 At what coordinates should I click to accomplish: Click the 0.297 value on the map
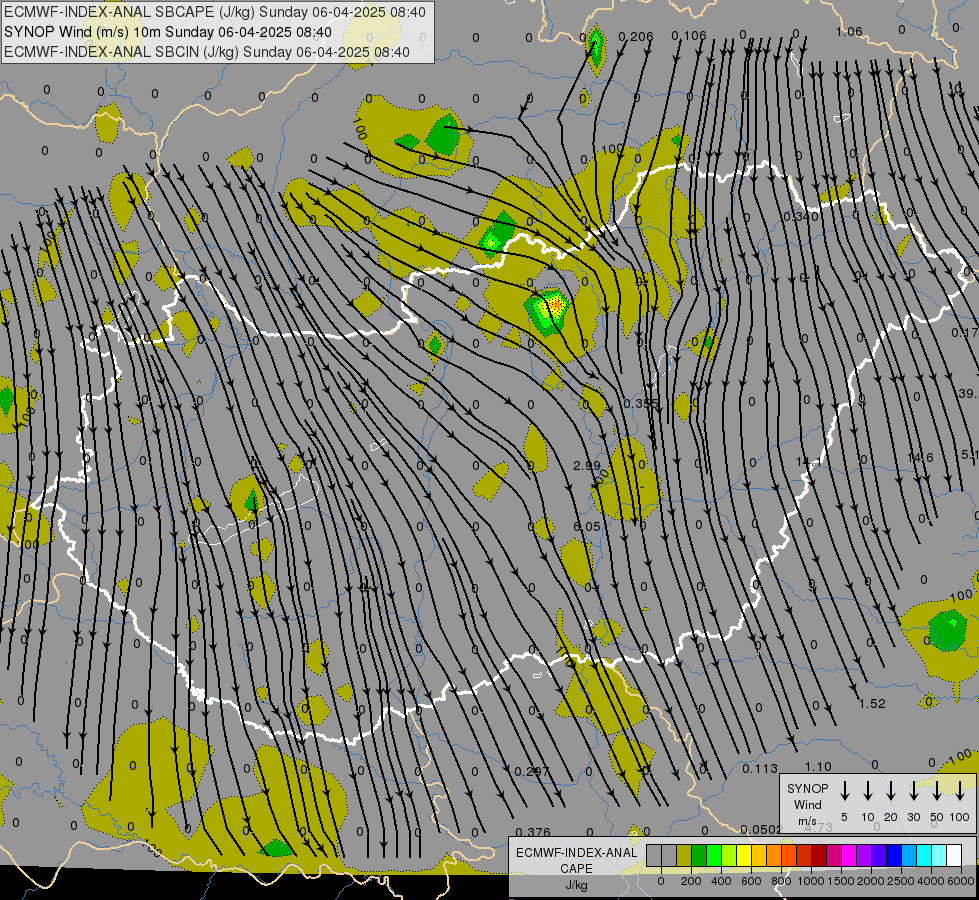pos(532,771)
